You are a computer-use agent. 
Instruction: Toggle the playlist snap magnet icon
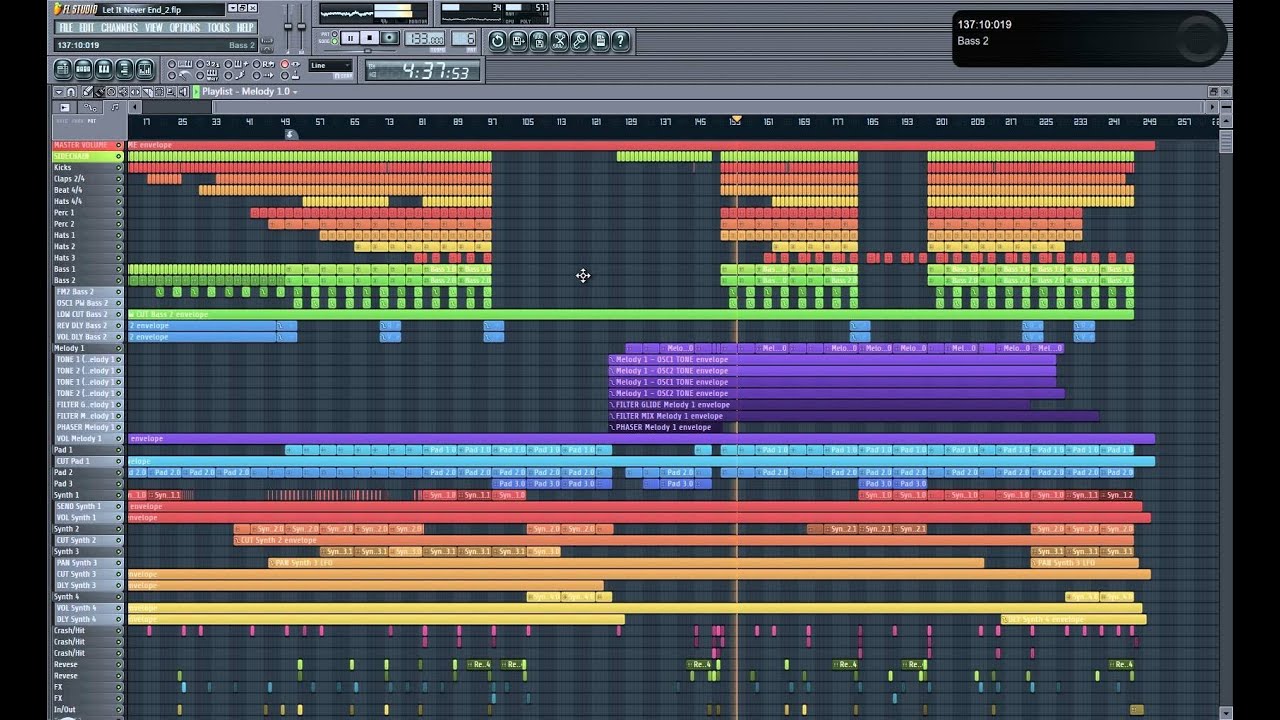[71, 92]
